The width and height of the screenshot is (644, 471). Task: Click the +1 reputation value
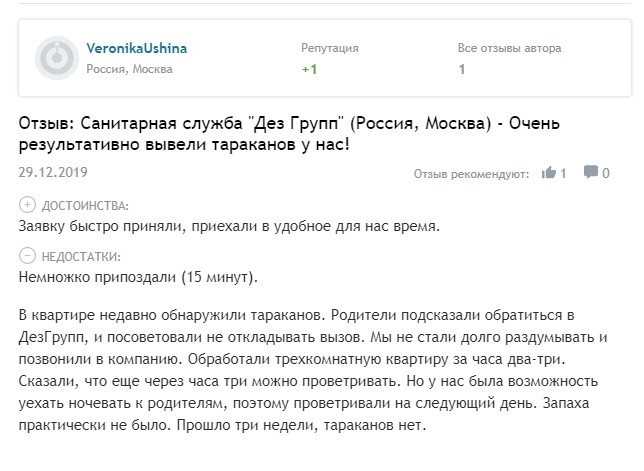(x=309, y=70)
